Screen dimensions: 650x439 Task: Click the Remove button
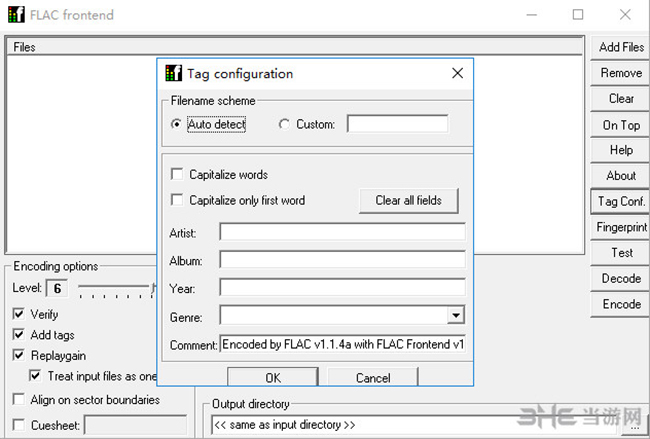pyautogui.click(x=621, y=73)
